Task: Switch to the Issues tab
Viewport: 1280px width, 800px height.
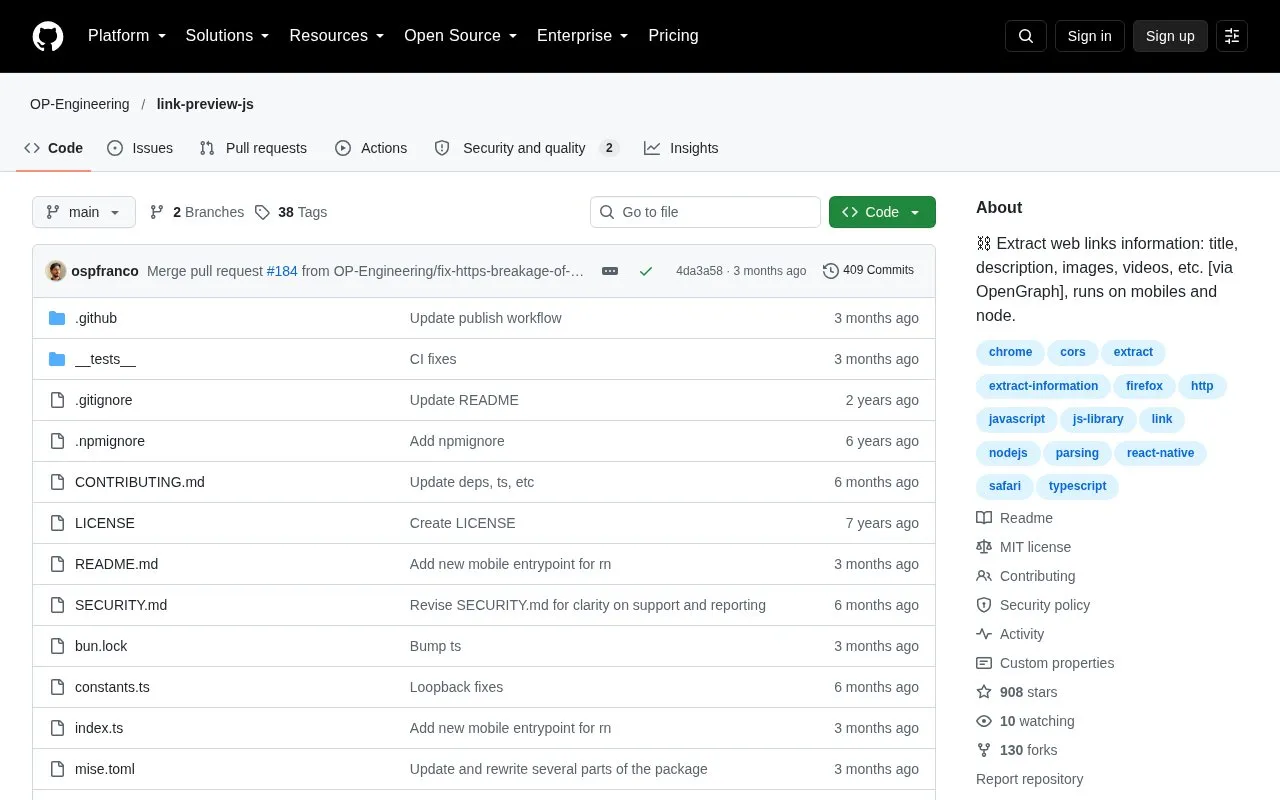Action: [140, 148]
